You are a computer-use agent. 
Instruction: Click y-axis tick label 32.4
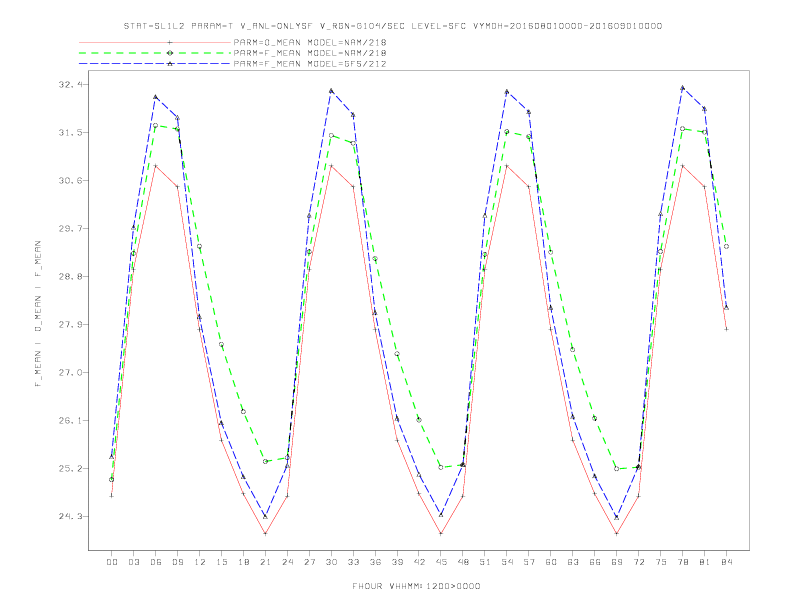tap(70, 84)
